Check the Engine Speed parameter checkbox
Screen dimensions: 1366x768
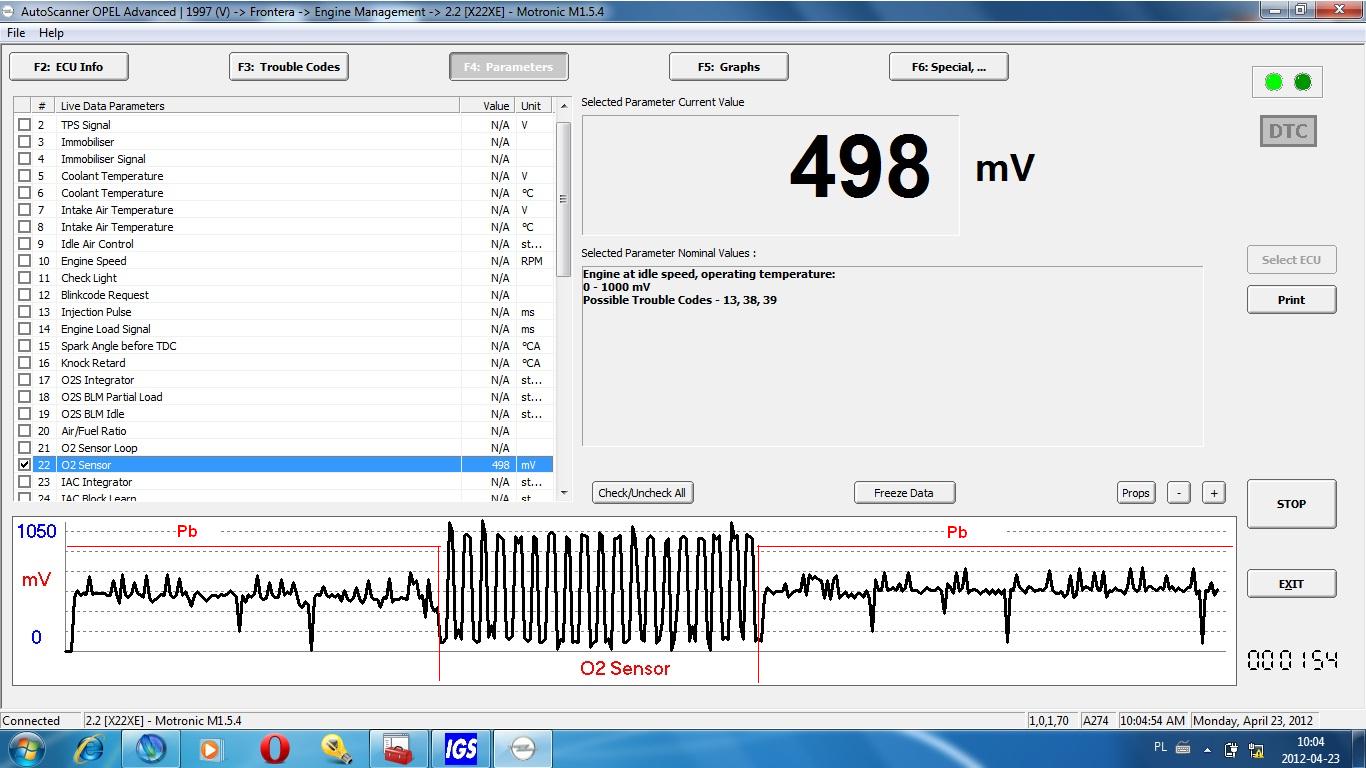[25, 261]
